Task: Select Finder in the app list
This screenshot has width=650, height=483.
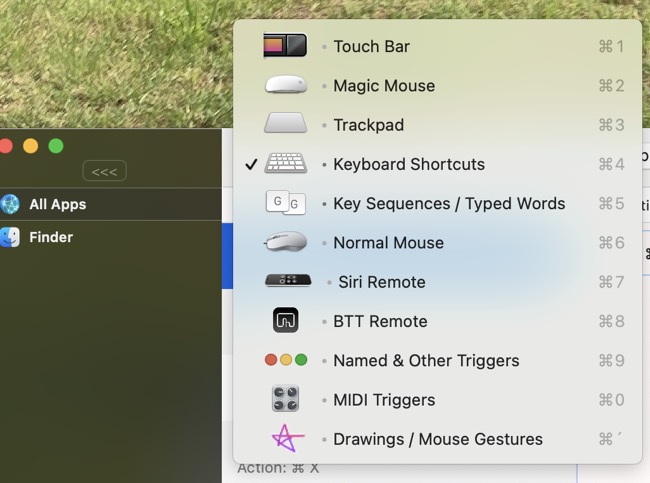Action: [x=110, y=237]
